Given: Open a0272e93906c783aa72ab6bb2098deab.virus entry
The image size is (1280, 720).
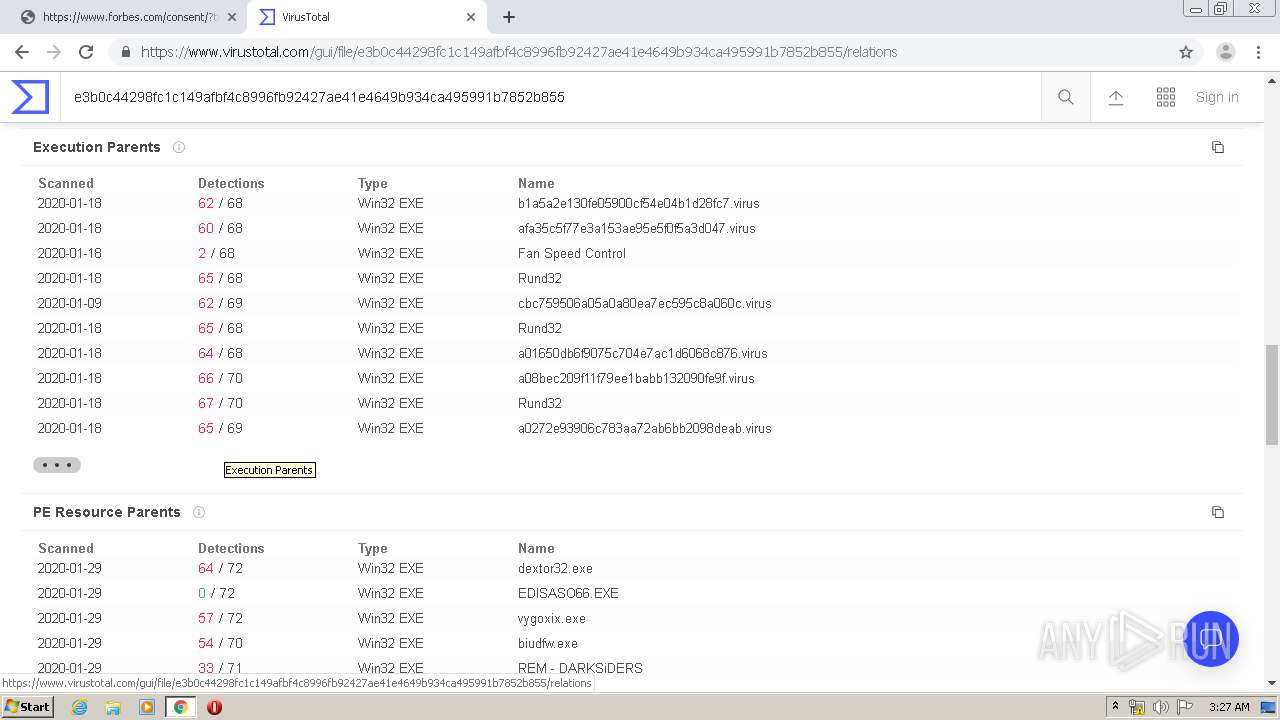Looking at the screenshot, I should click(644, 428).
